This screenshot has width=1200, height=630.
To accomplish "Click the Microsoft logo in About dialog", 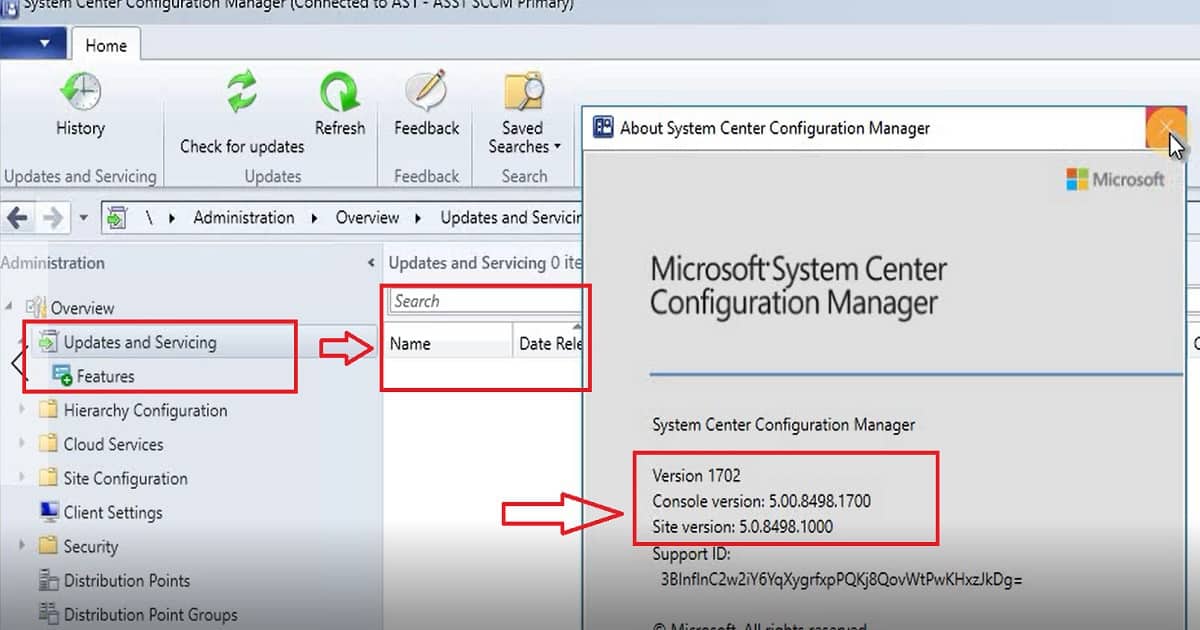I will coord(1115,180).
